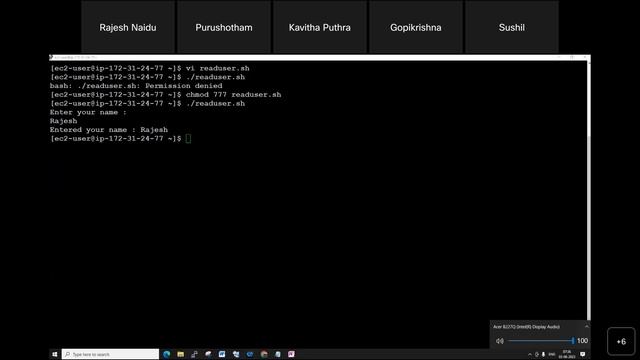Select Purushotham participant tile
Screen dimensions: 640x360
tap(224, 27)
